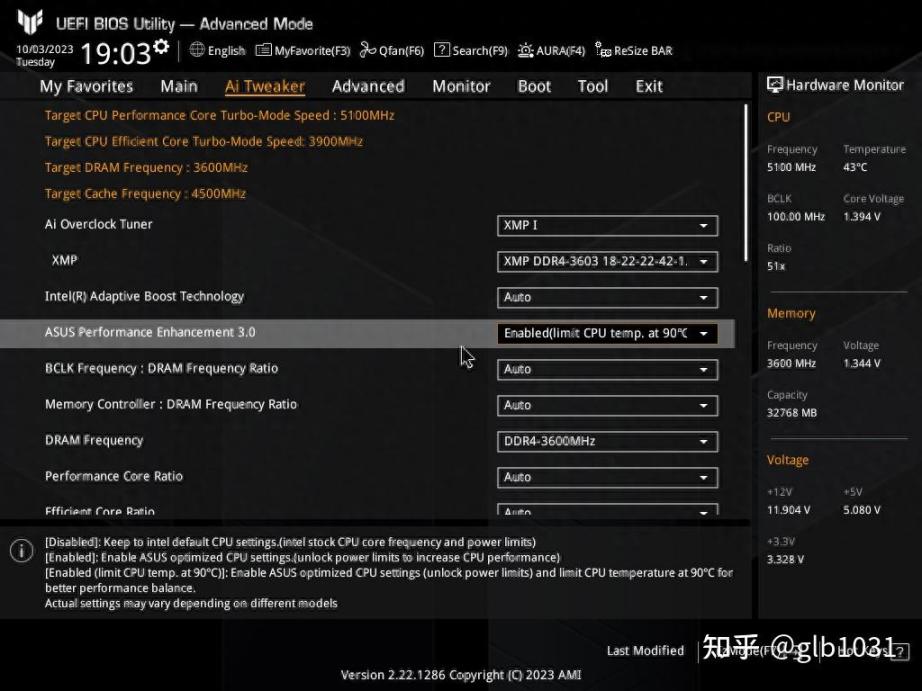The height and width of the screenshot is (691, 922).
Task: Open AURA(F4) lighting icon
Action: tap(525, 50)
